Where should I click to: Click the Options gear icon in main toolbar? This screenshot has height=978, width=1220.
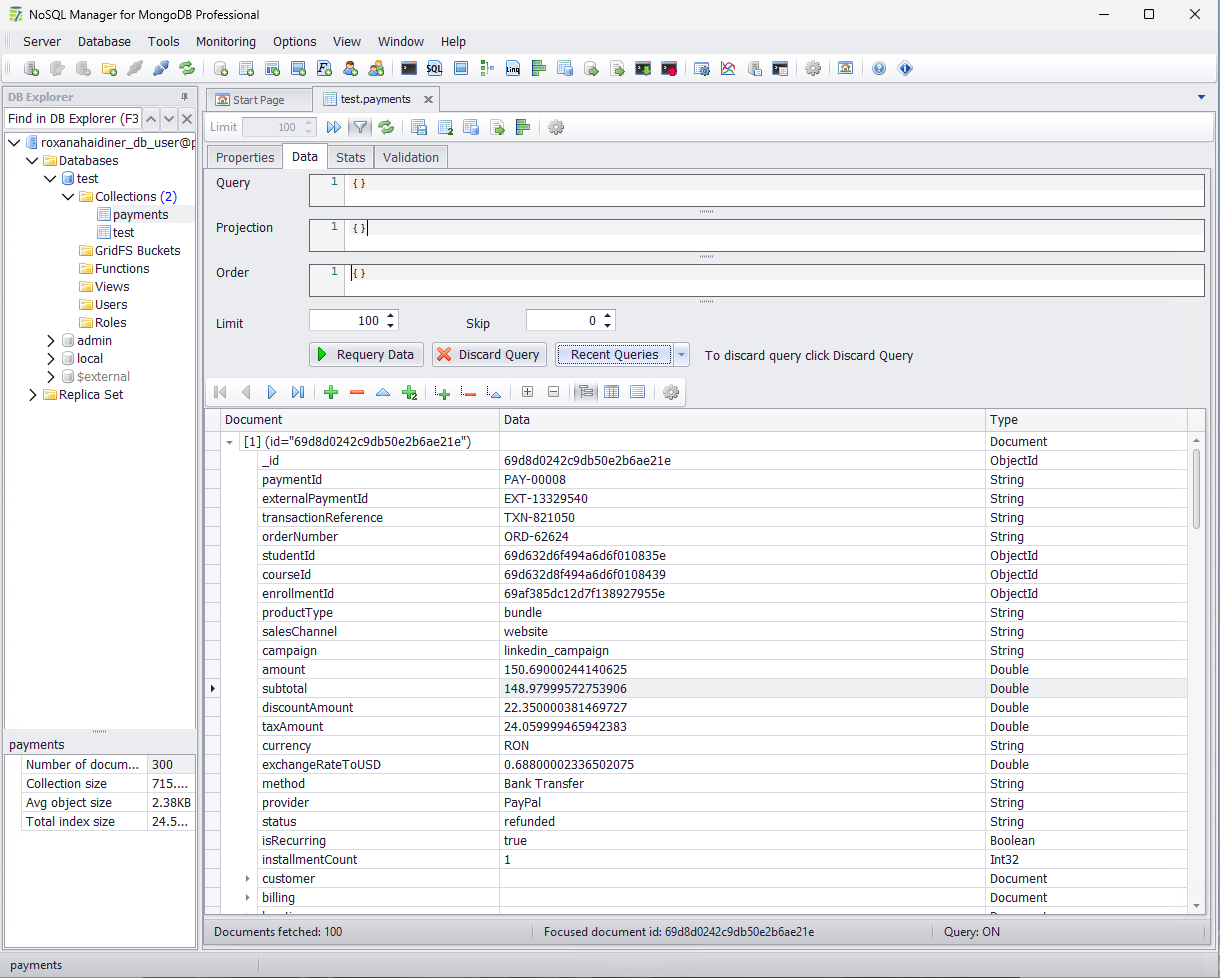coord(813,69)
